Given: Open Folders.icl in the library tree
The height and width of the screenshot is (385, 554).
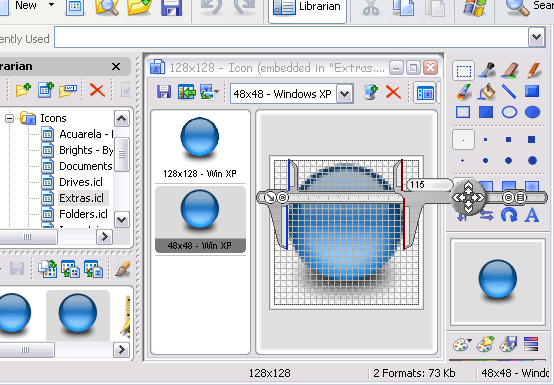Looking at the screenshot, I should coord(83,214).
